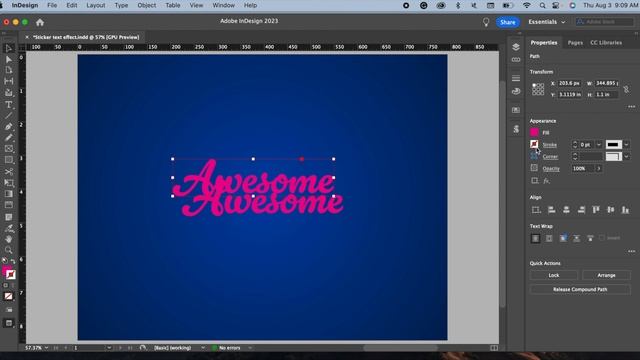Viewport: 640px width, 360px height.
Task: Open the Layout menu
Action: click(x=96, y=5)
